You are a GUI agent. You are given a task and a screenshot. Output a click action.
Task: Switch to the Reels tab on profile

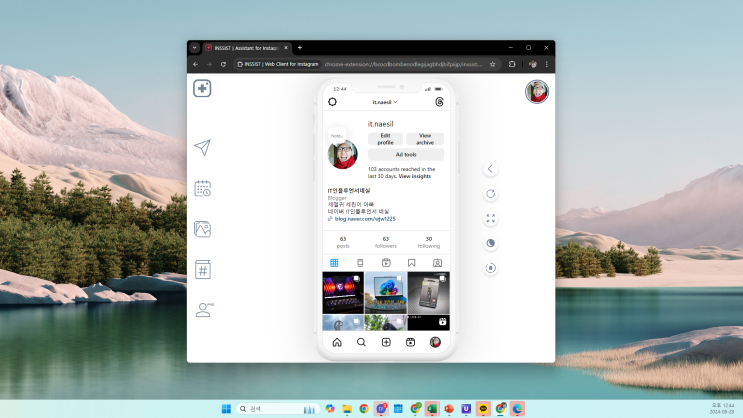(385, 262)
